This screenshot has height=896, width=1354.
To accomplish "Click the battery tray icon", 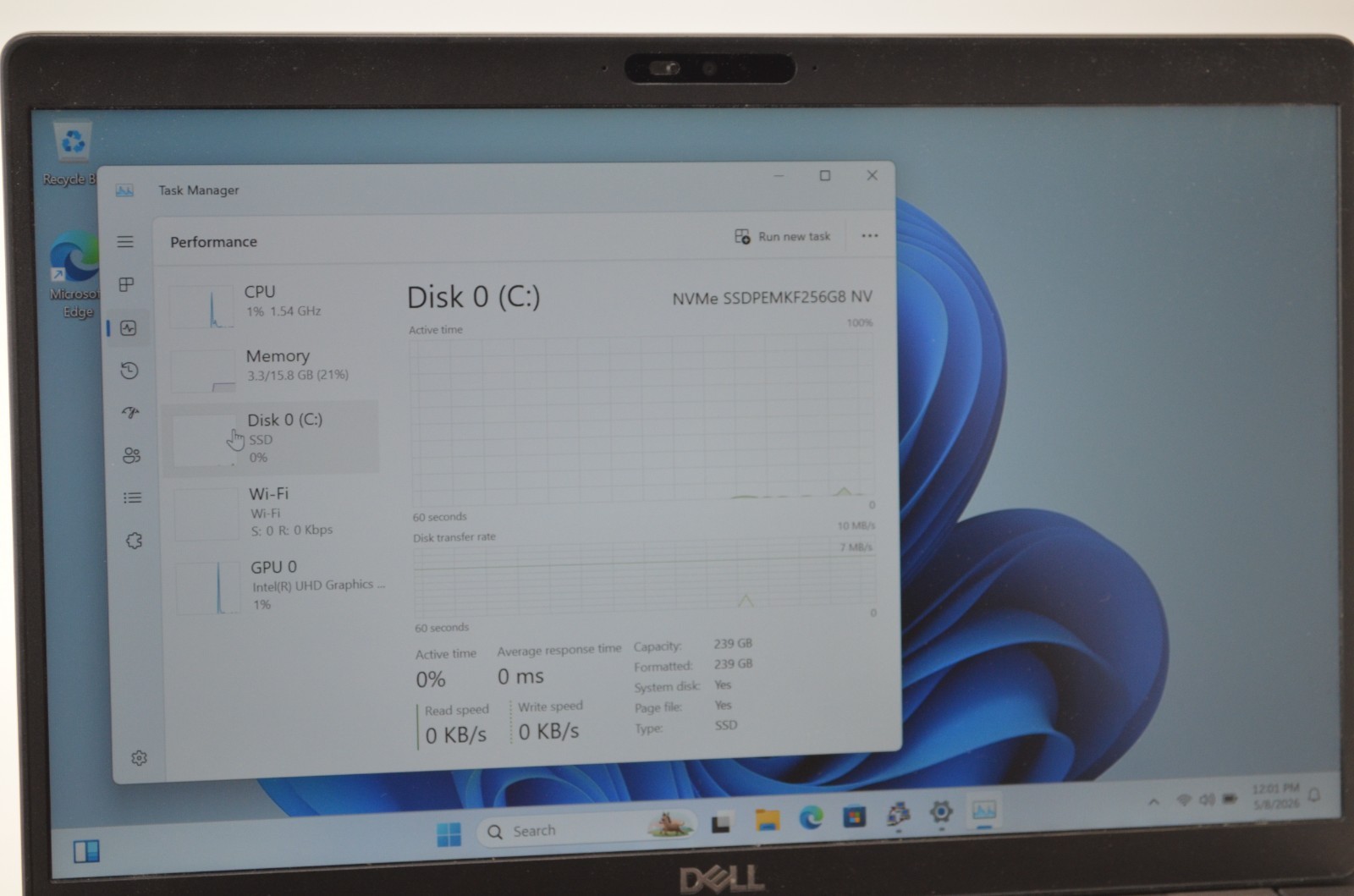I will tap(1230, 798).
